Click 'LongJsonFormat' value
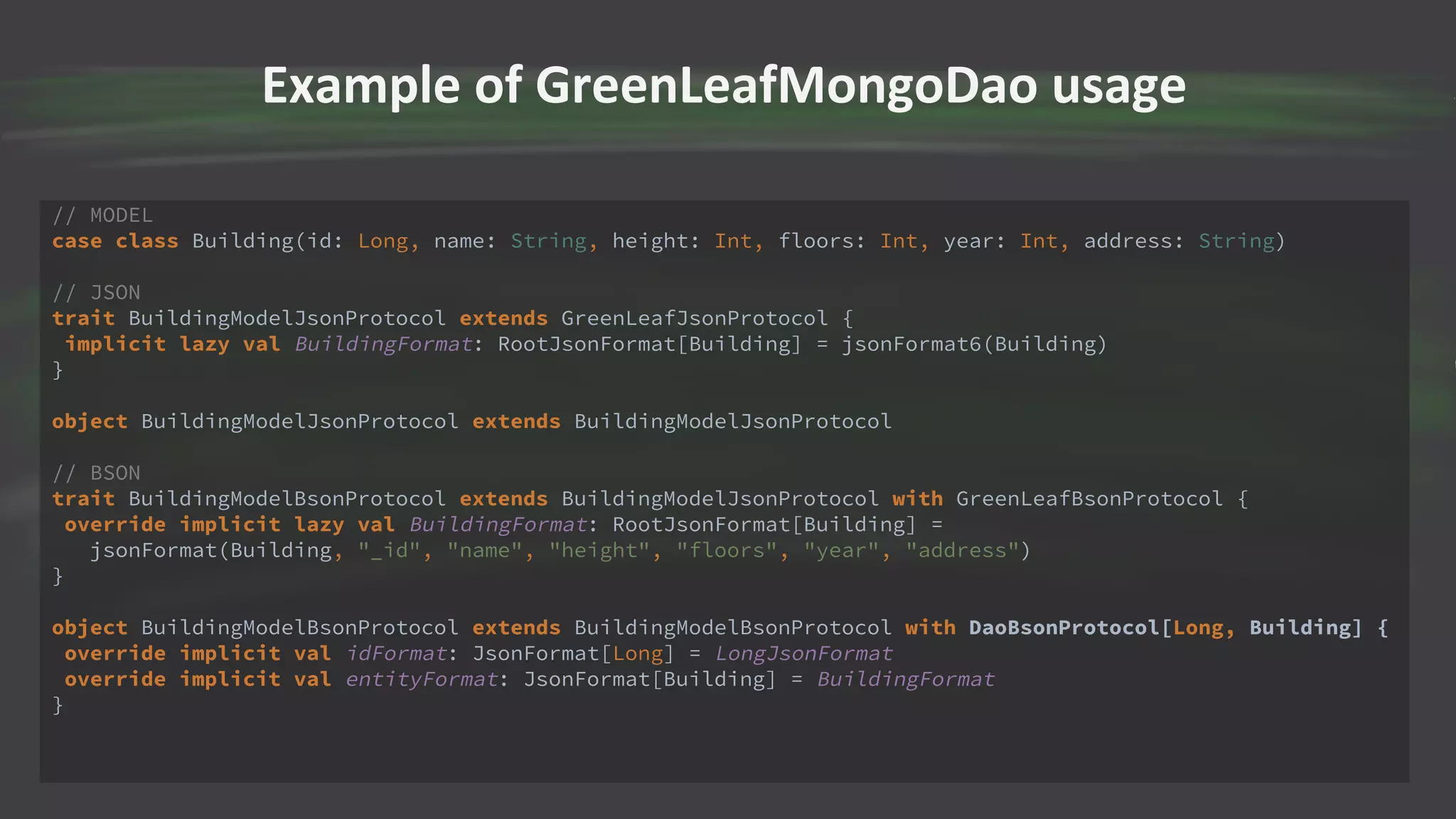 click(804, 653)
